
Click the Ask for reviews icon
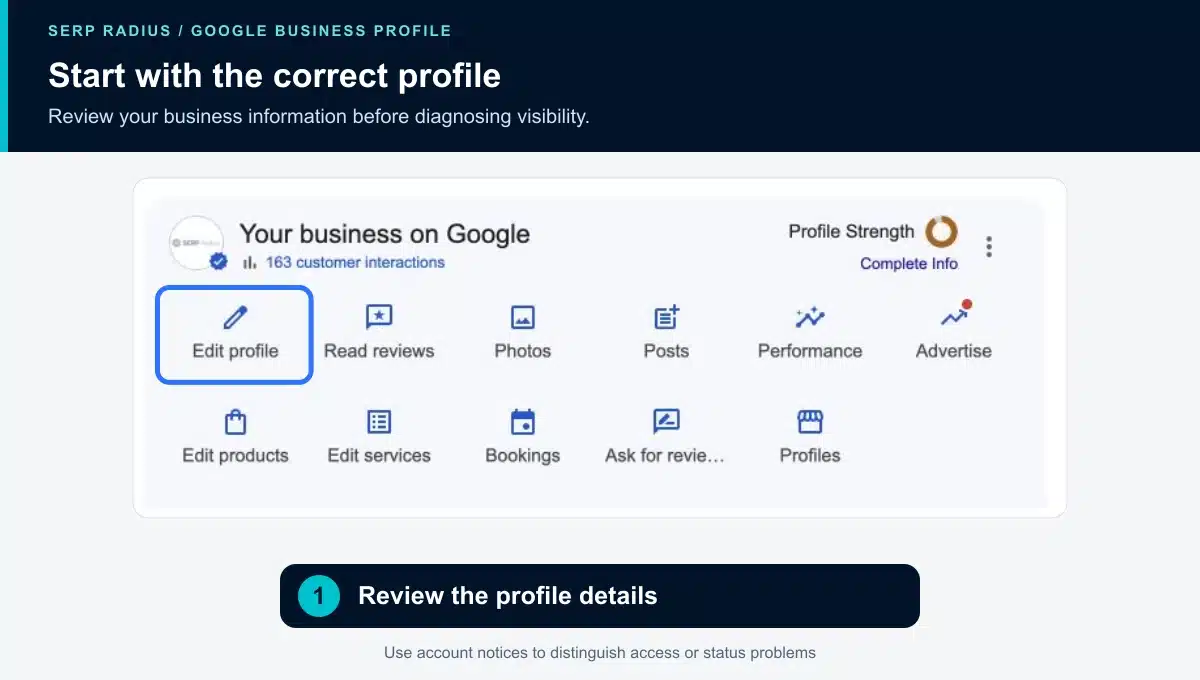coord(667,422)
